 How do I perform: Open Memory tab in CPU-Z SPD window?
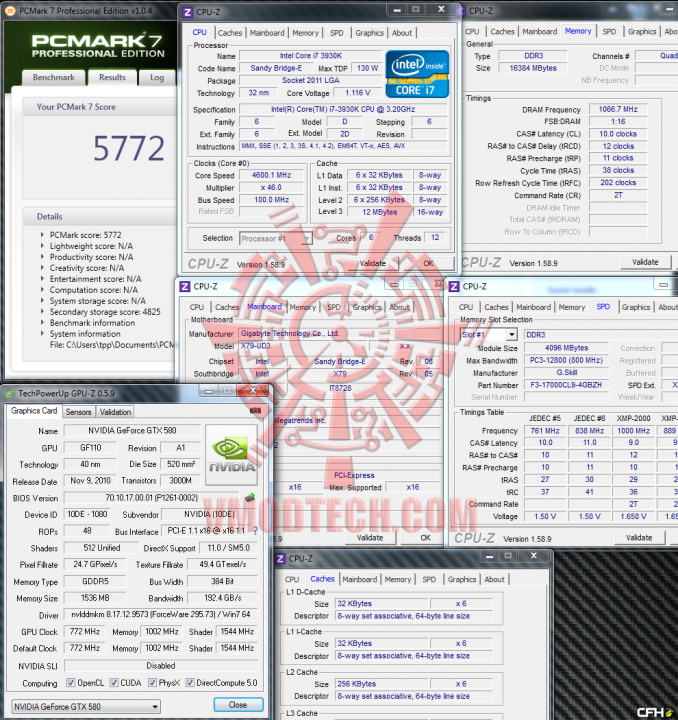point(572,307)
